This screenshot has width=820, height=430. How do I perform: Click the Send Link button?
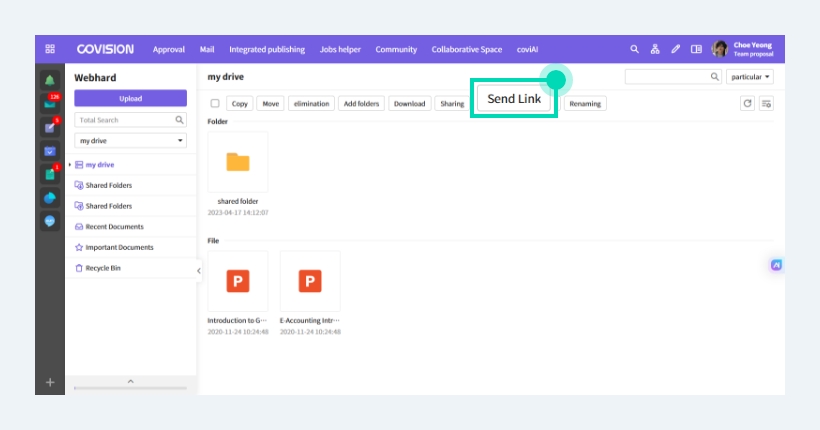pyautogui.click(x=514, y=98)
